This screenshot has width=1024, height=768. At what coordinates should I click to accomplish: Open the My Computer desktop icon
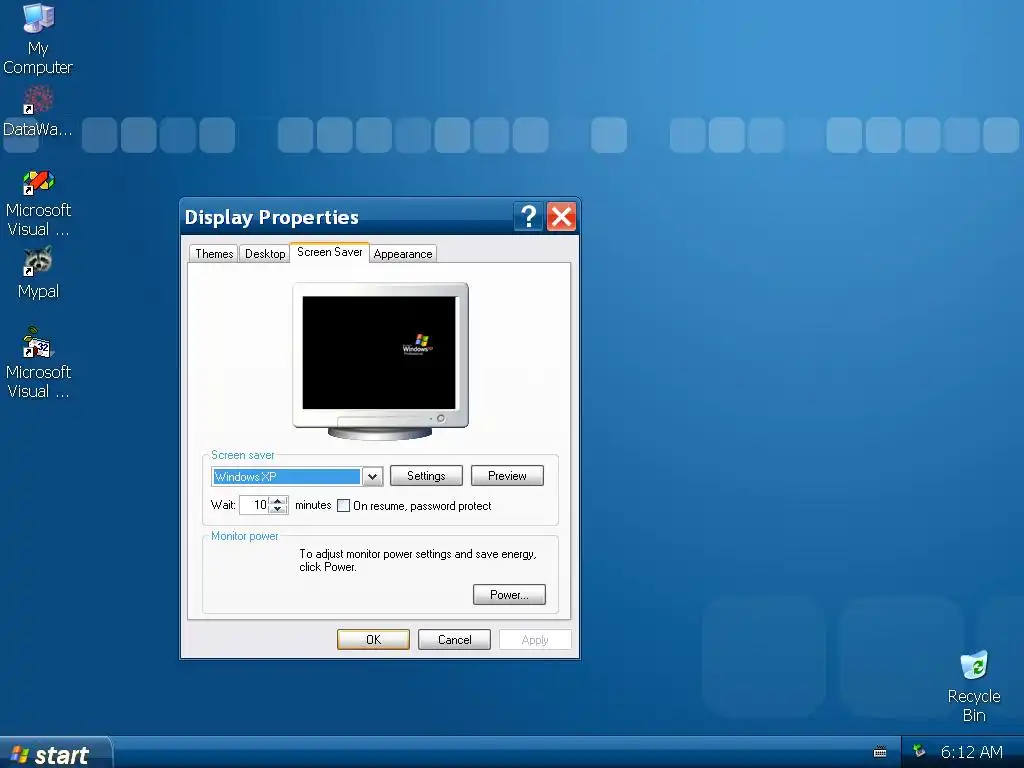[38, 39]
